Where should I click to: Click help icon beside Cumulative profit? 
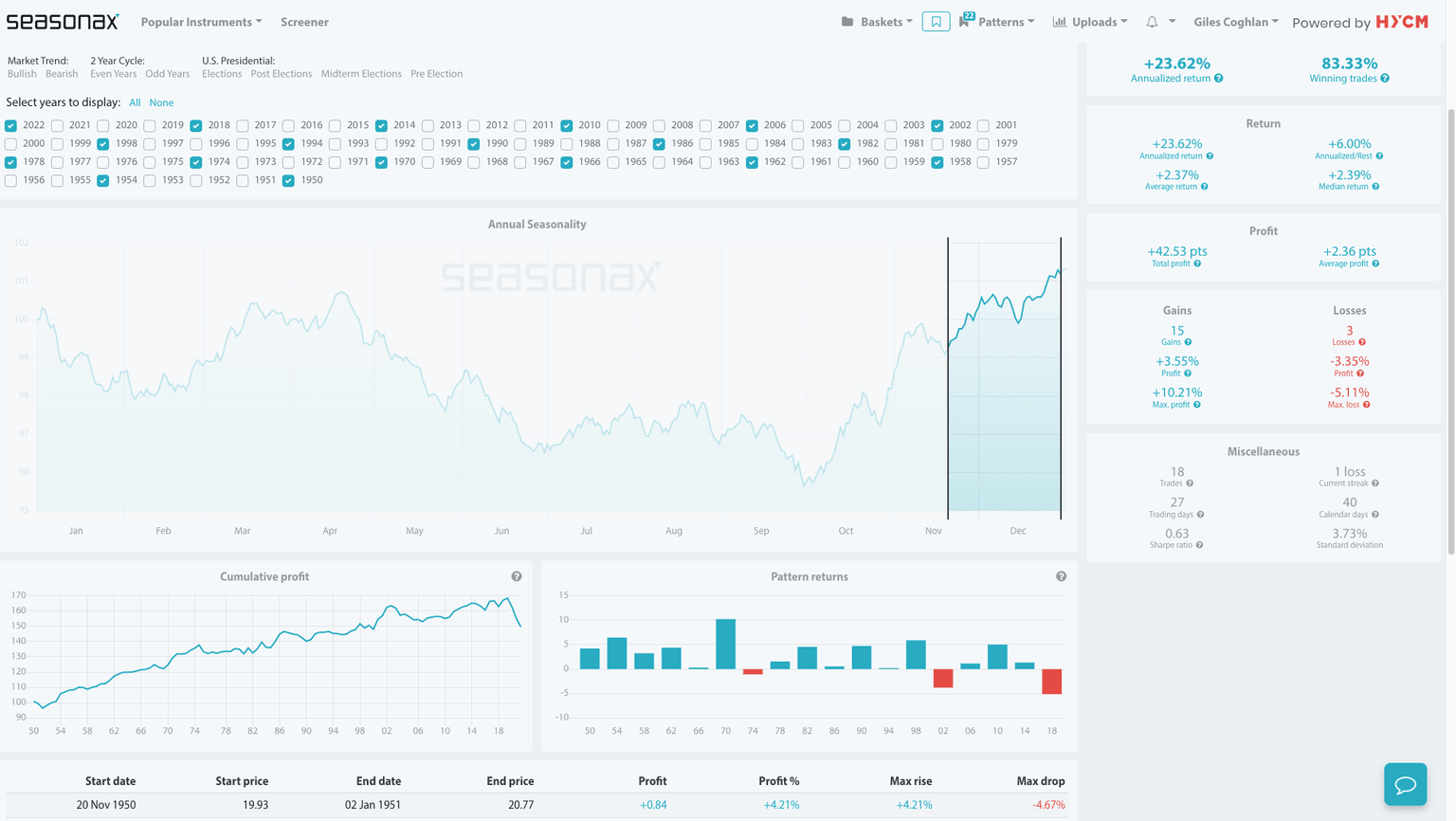point(517,576)
